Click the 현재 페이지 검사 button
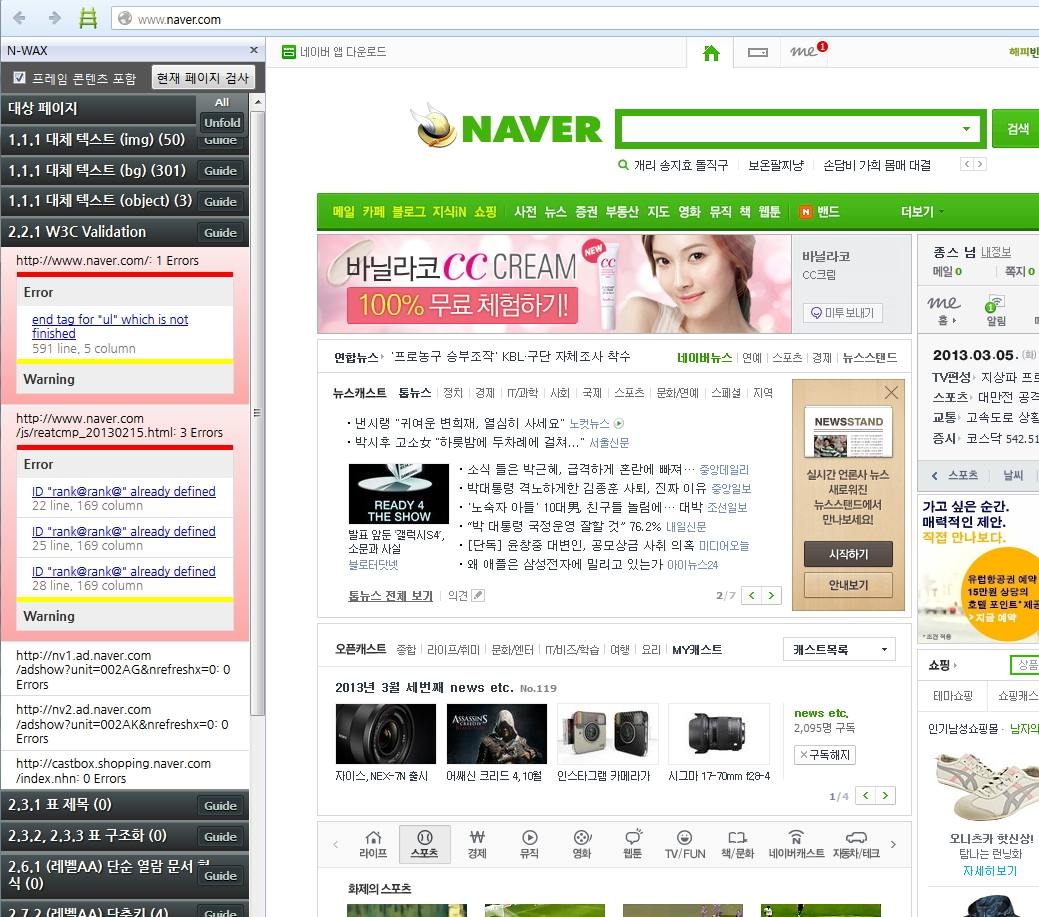The width and height of the screenshot is (1039, 917). click(x=203, y=78)
